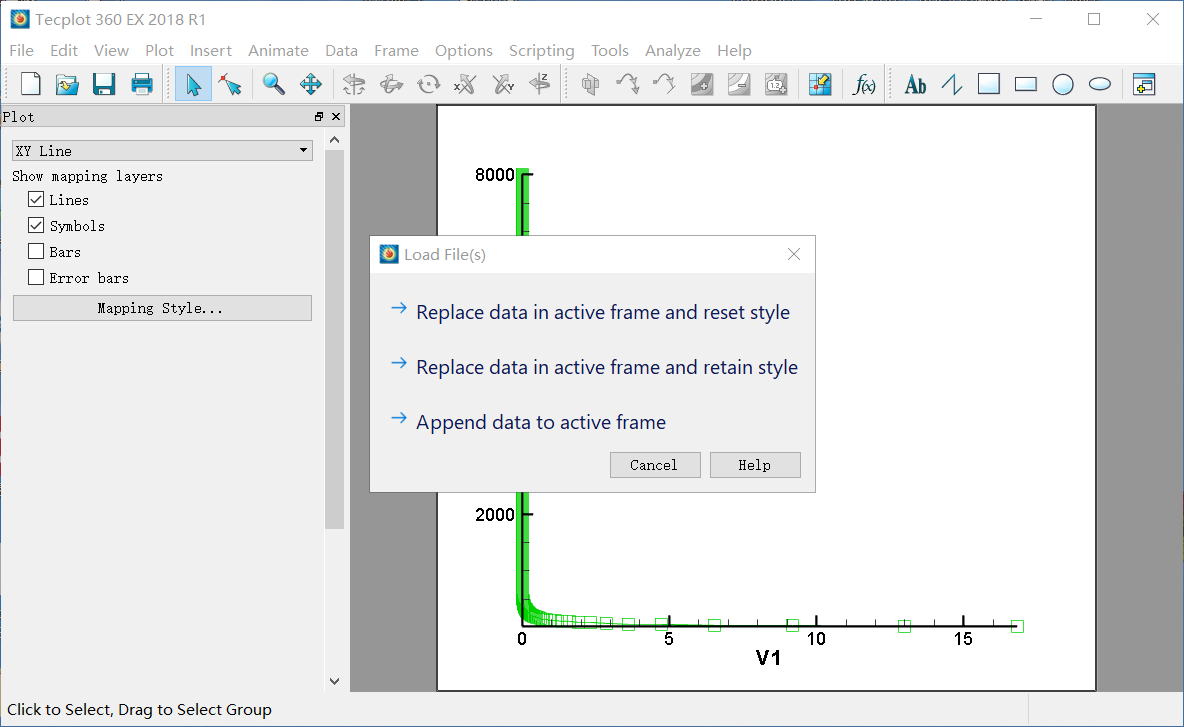The image size is (1184, 727).
Task: Open the Options menu
Action: pos(464,51)
